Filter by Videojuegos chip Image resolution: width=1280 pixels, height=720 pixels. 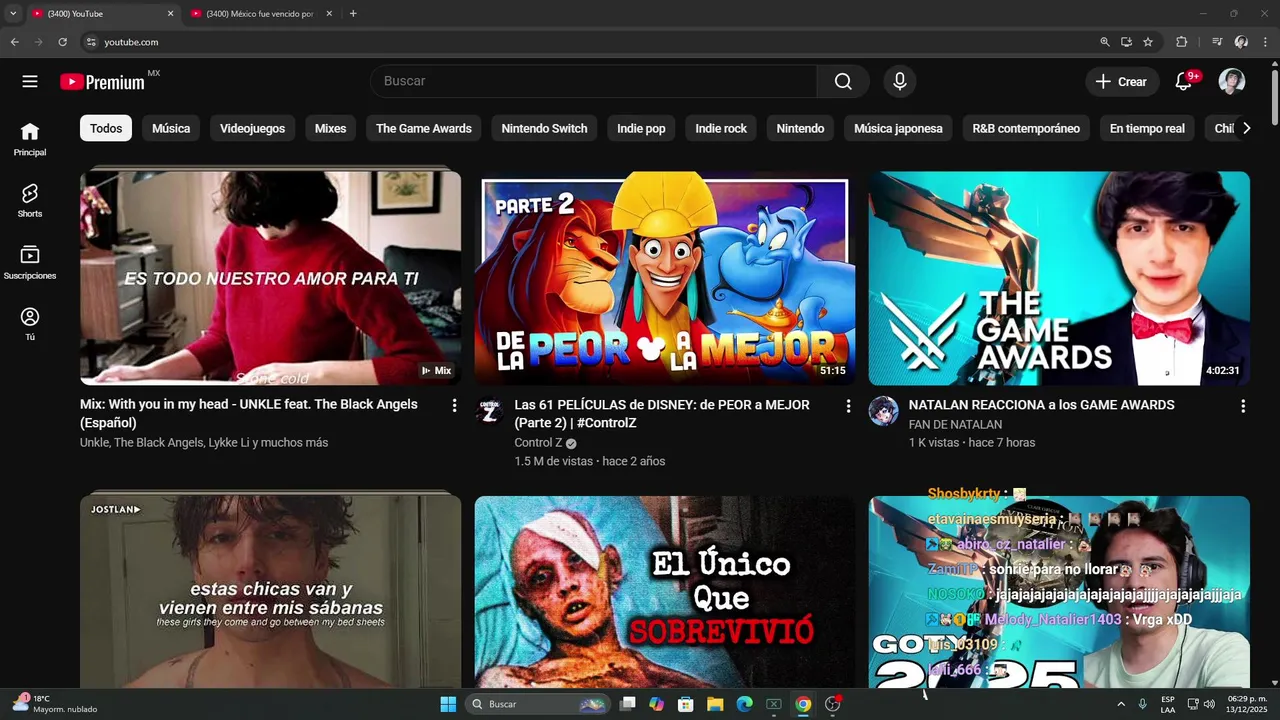(252, 128)
